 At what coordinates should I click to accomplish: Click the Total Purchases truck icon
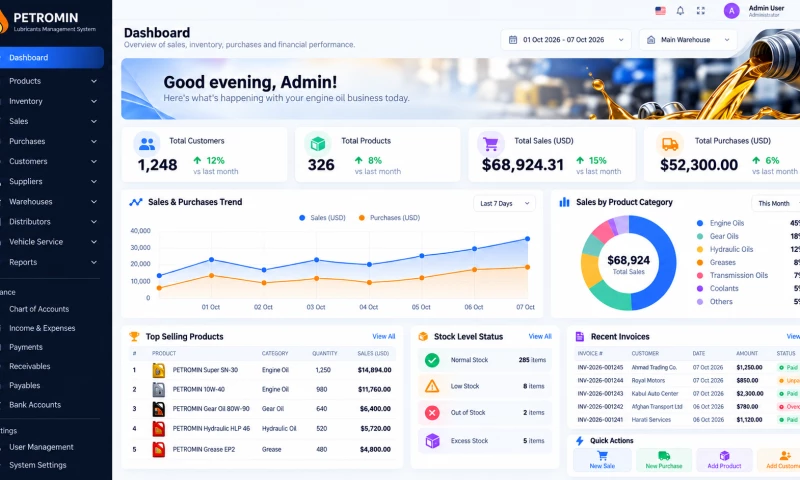670,144
